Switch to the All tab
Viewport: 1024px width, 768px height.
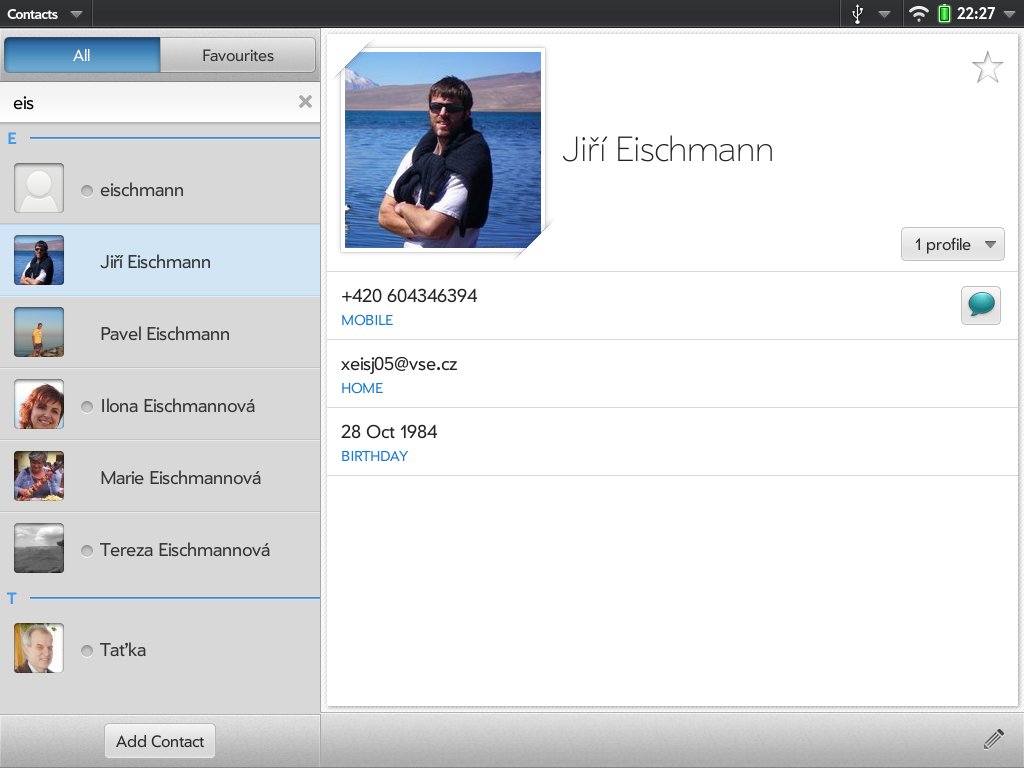(x=82, y=55)
